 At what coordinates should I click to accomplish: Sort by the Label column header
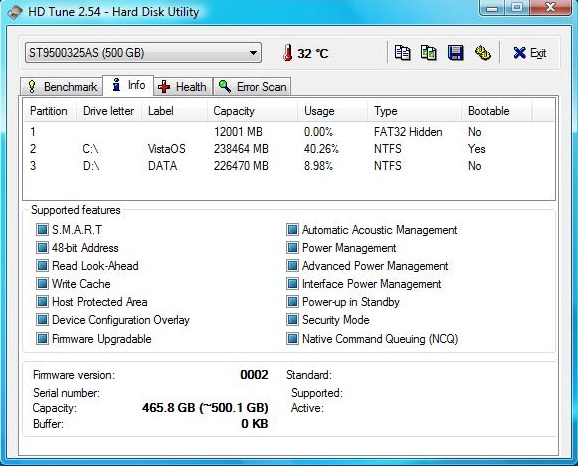click(174, 111)
